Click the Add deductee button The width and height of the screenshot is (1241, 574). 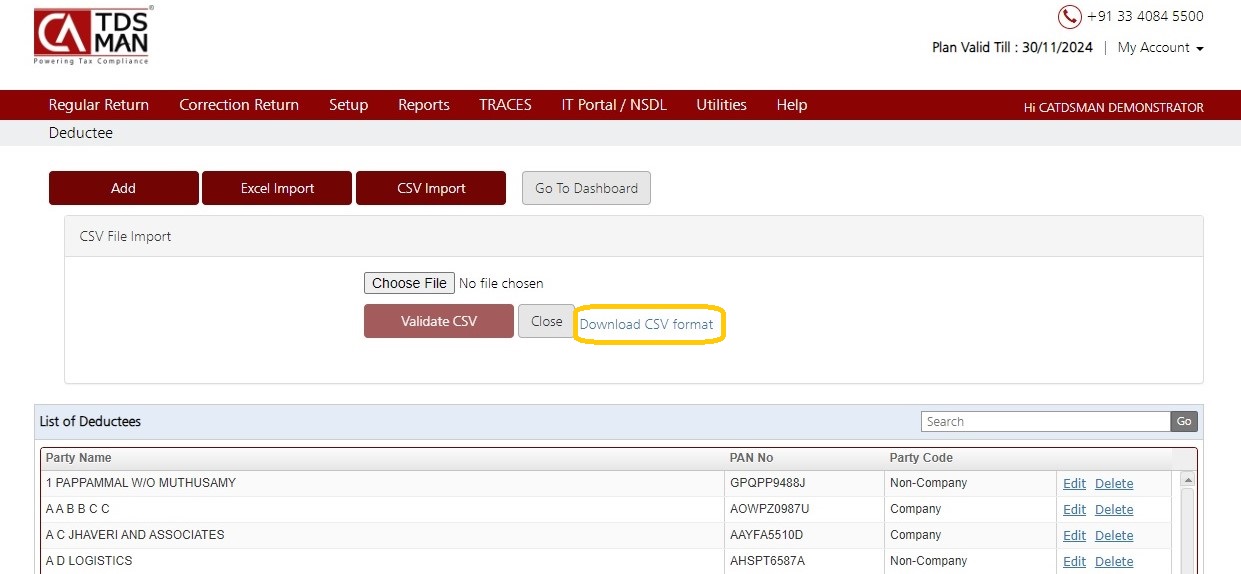coord(124,188)
